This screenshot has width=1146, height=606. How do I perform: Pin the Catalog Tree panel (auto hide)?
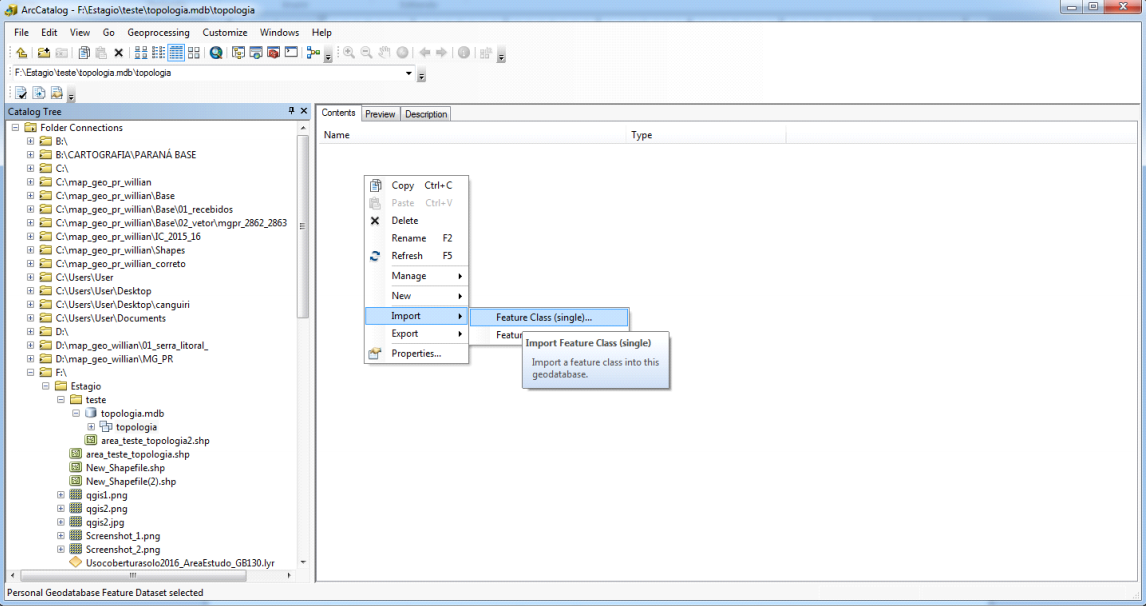[291, 111]
